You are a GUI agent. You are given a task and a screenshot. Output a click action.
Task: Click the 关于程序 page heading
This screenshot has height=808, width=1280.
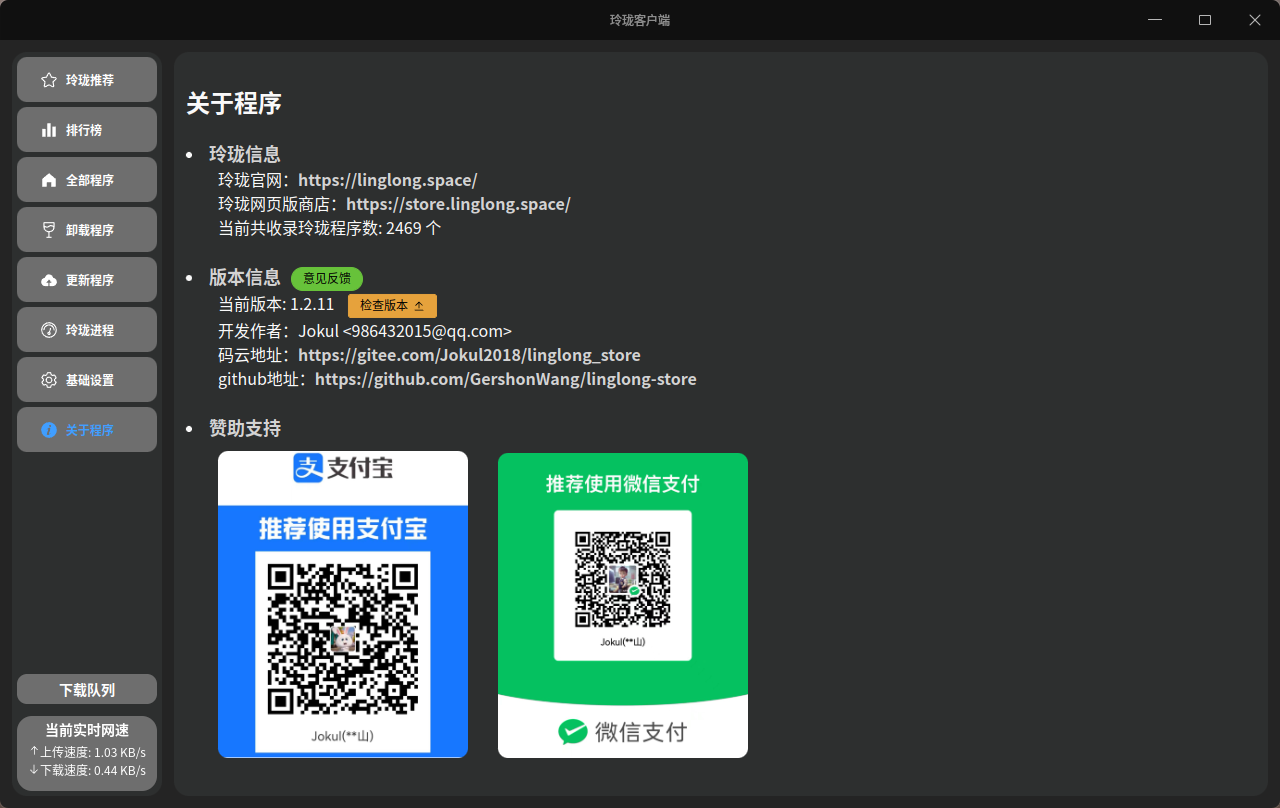coord(234,103)
